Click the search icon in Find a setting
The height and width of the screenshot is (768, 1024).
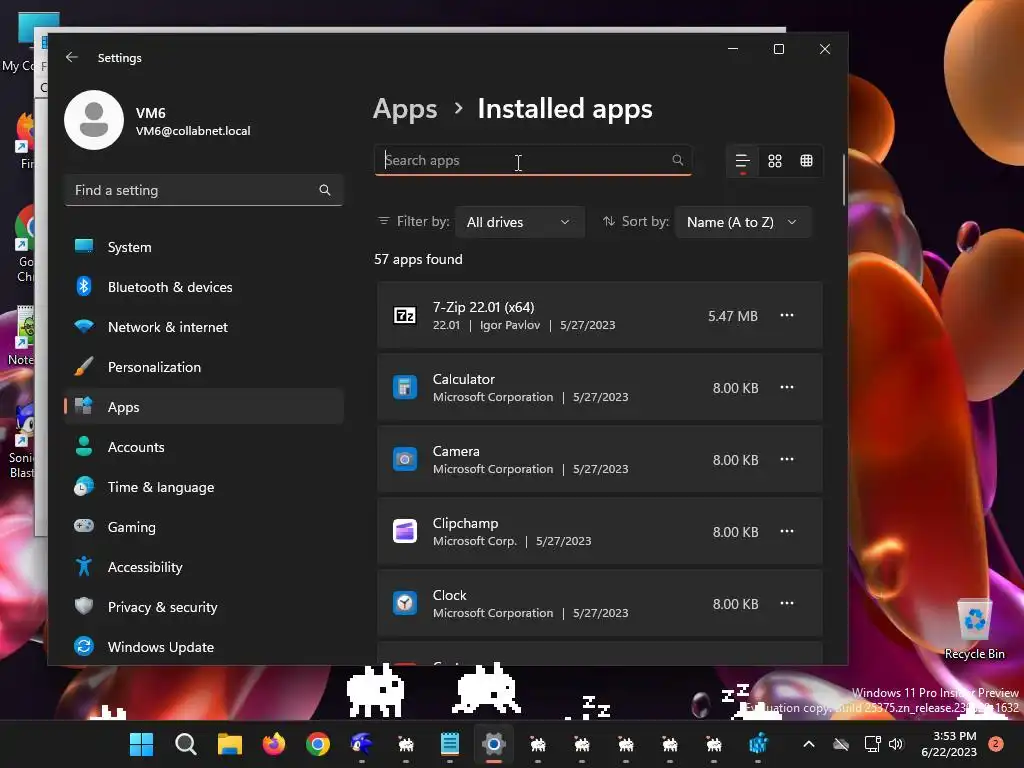325,190
